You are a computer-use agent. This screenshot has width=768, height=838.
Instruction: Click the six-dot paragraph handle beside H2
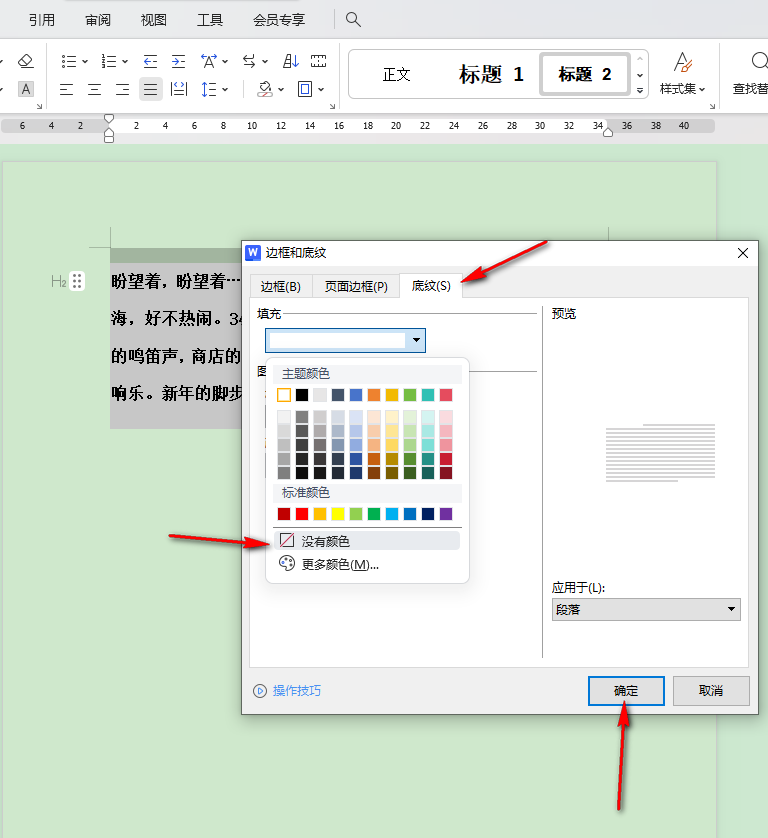[77, 282]
